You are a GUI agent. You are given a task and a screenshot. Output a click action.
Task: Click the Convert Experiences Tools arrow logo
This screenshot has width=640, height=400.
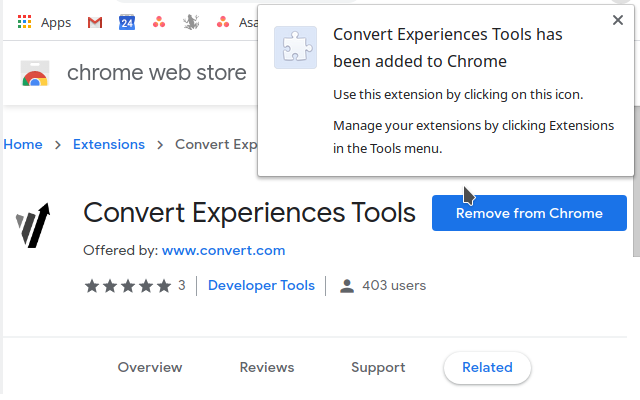[x=33, y=225]
